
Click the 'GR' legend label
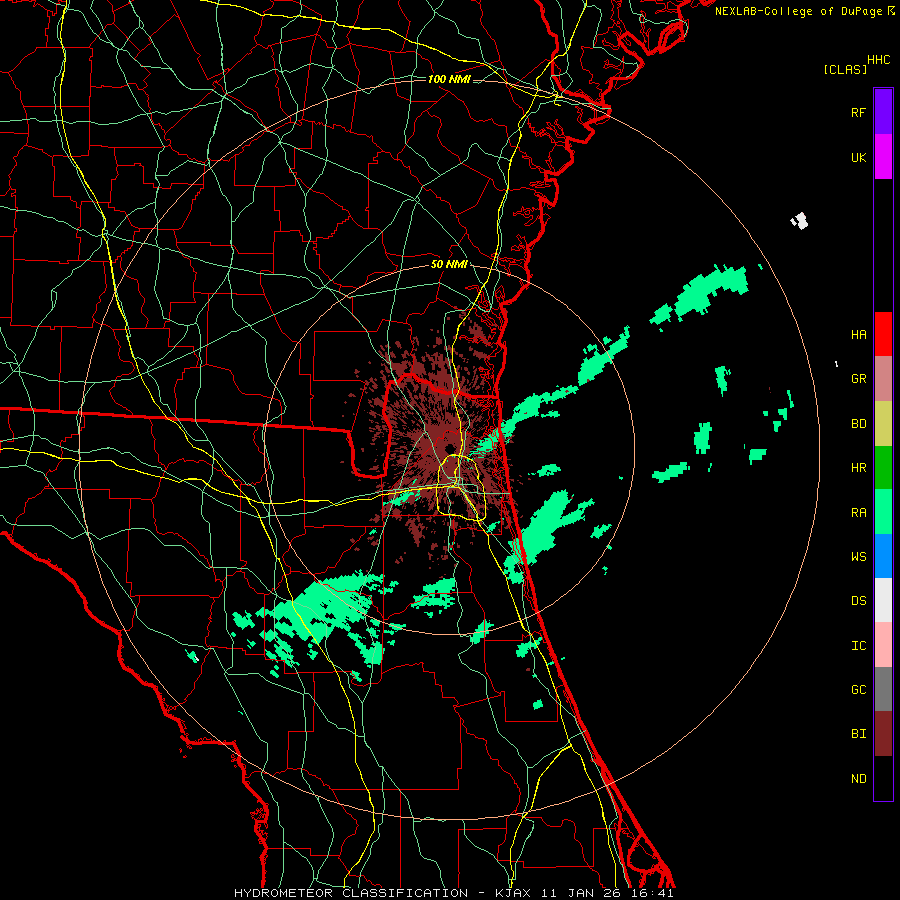[x=858, y=379]
